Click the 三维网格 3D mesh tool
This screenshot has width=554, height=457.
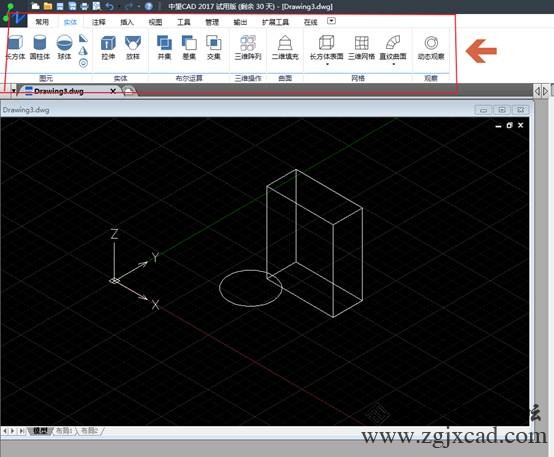coord(361,48)
